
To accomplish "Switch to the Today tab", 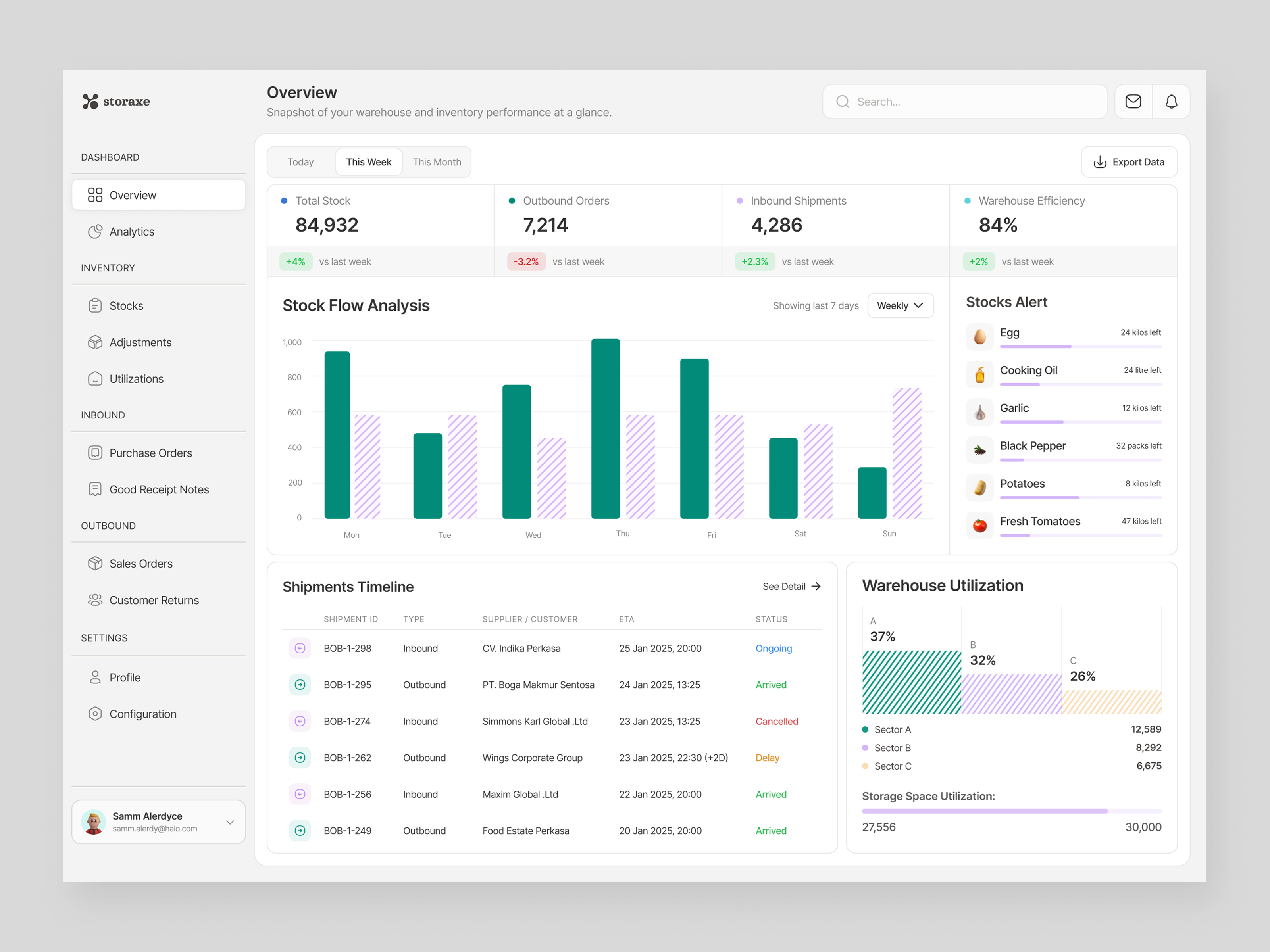I will pyautogui.click(x=300, y=161).
